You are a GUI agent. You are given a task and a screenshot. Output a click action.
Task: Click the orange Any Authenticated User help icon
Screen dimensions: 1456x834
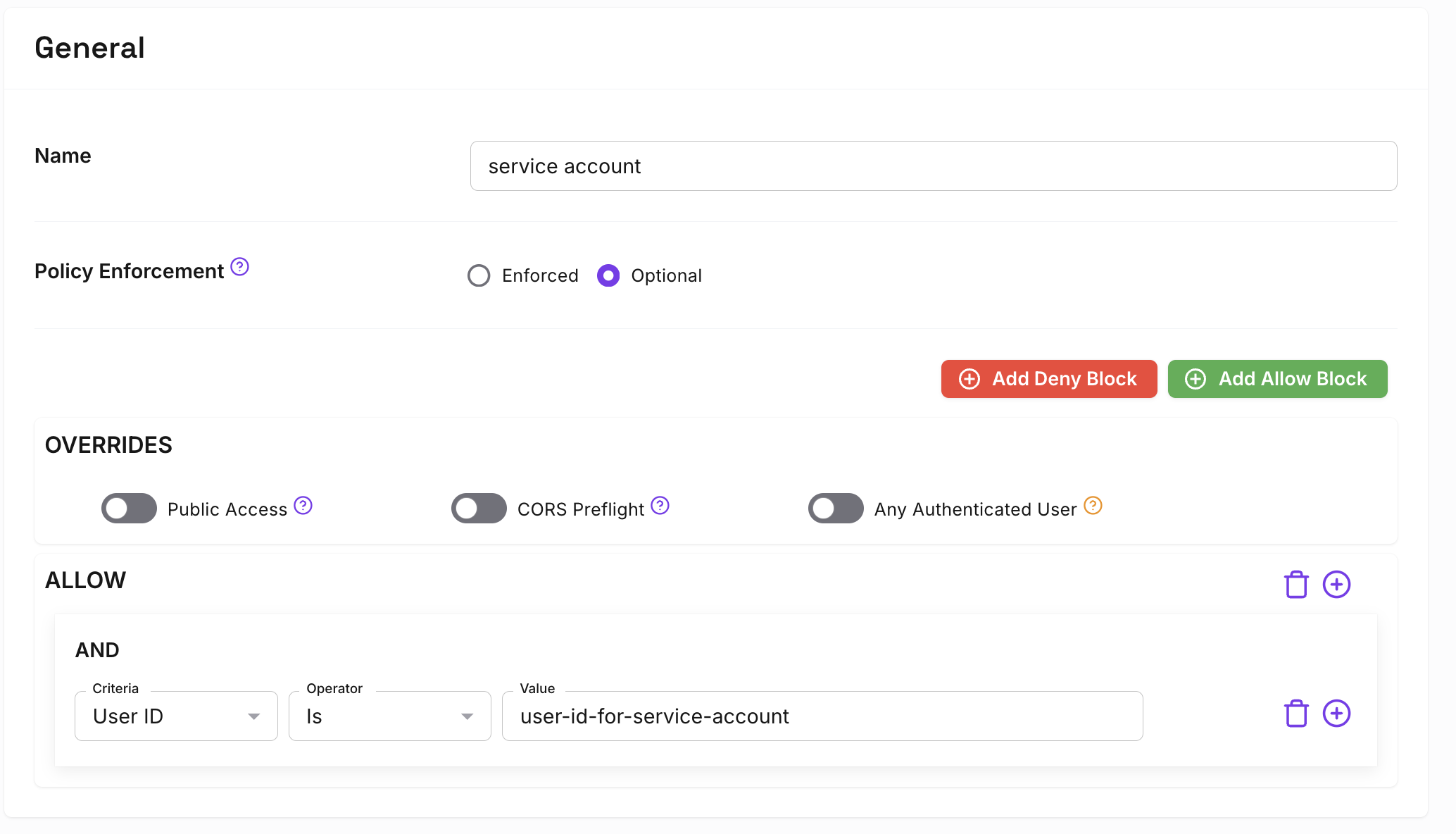1093,504
